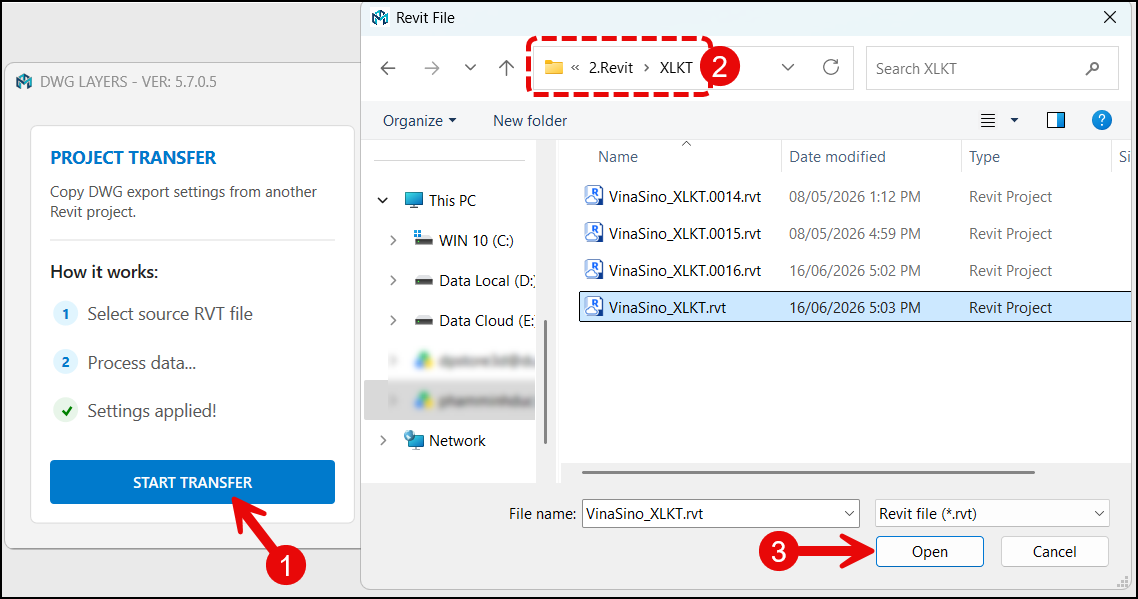This screenshot has height=599, width=1138.
Task: Select the 2.Revit breadcrumb segment
Action: click(610, 68)
